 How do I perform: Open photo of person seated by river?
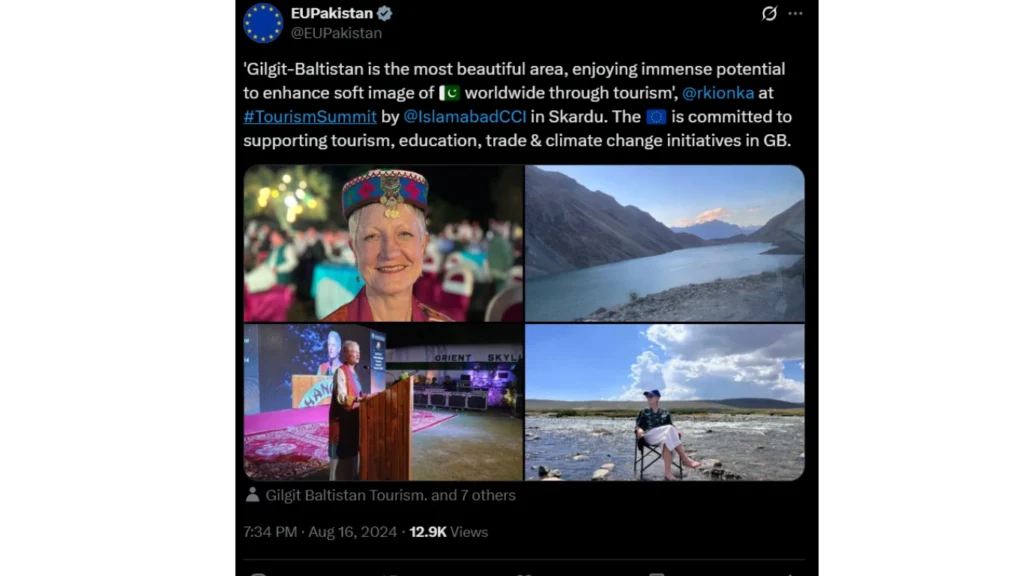[x=664, y=402]
